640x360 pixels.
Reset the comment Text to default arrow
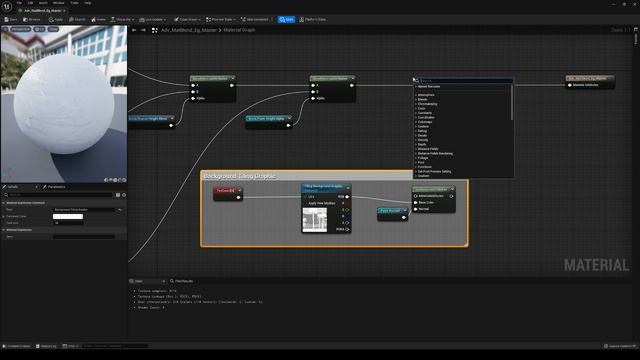(x=120, y=210)
